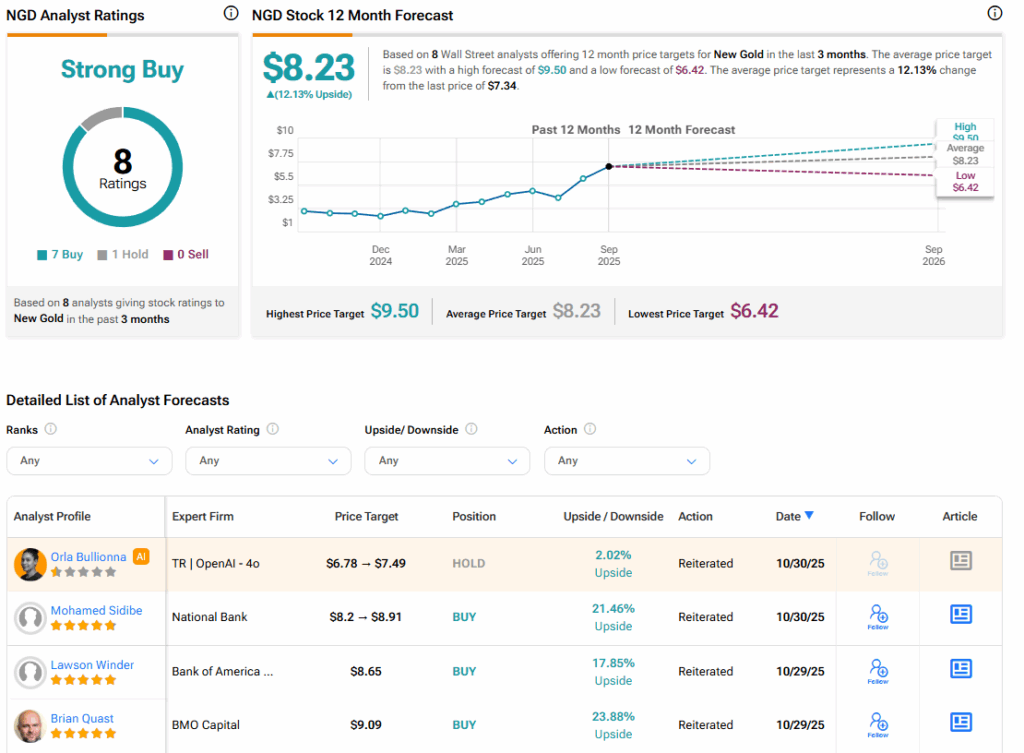Click Brian Quast's profile photo
The image size is (1024, 753).
(31, 726)
